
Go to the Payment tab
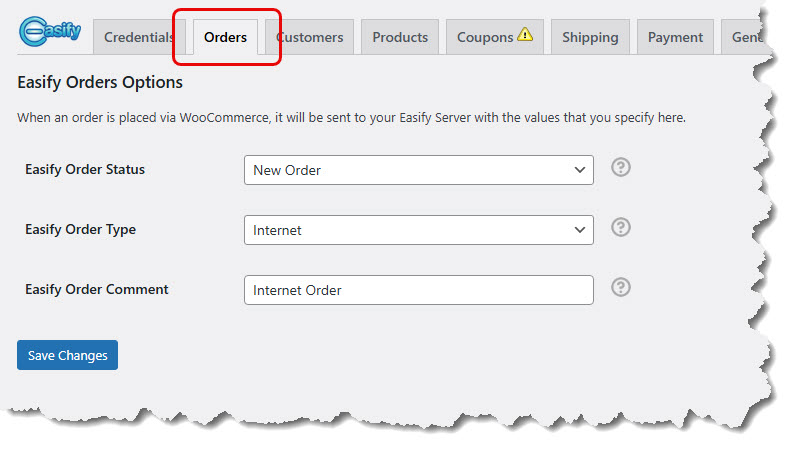(675, 37)
